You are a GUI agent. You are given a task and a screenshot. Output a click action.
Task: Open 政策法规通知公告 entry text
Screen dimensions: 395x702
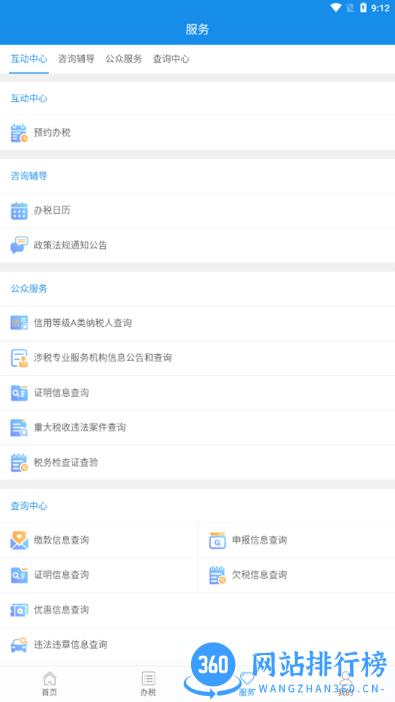coord(70,245)
